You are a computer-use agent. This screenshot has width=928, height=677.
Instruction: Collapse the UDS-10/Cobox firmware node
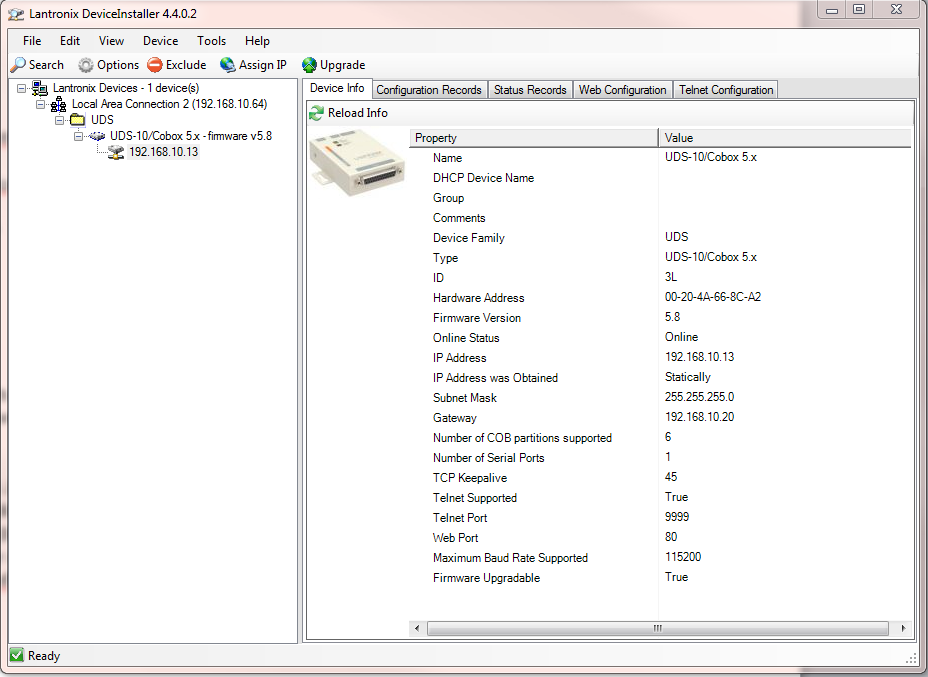tap(78, 136)
